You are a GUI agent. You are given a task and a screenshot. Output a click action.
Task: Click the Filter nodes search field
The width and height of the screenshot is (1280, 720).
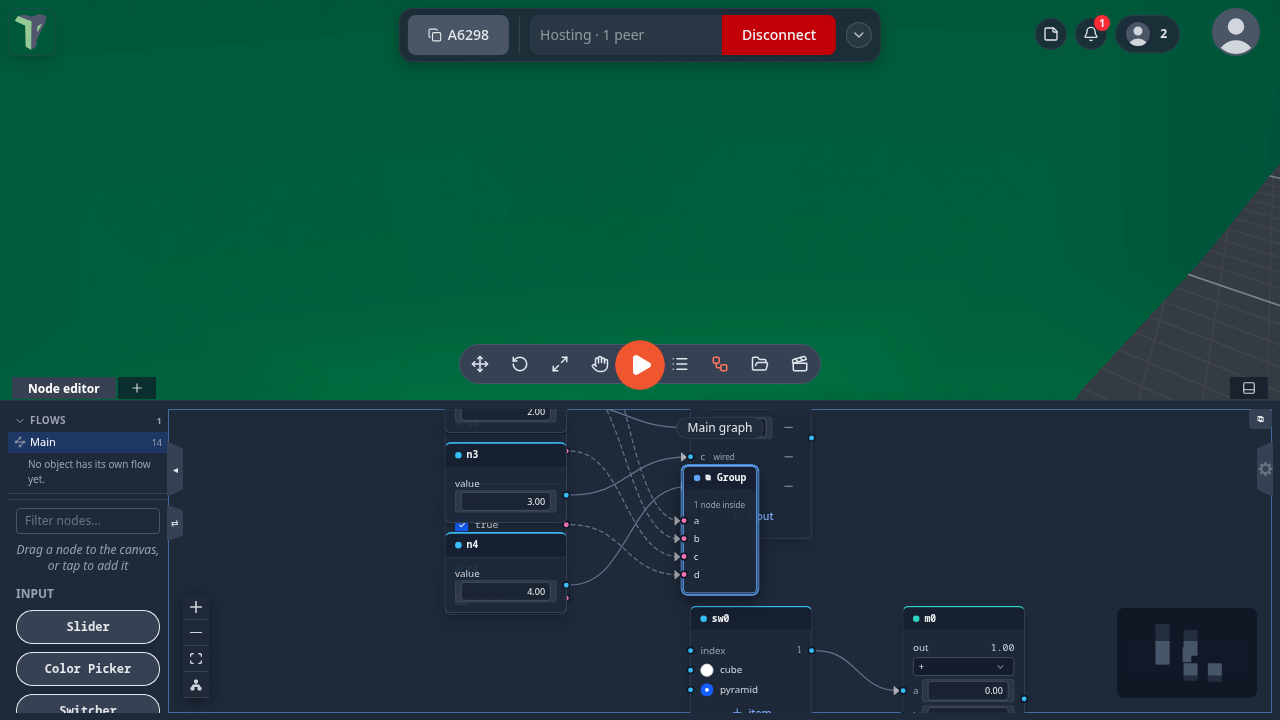coord(88,521)
